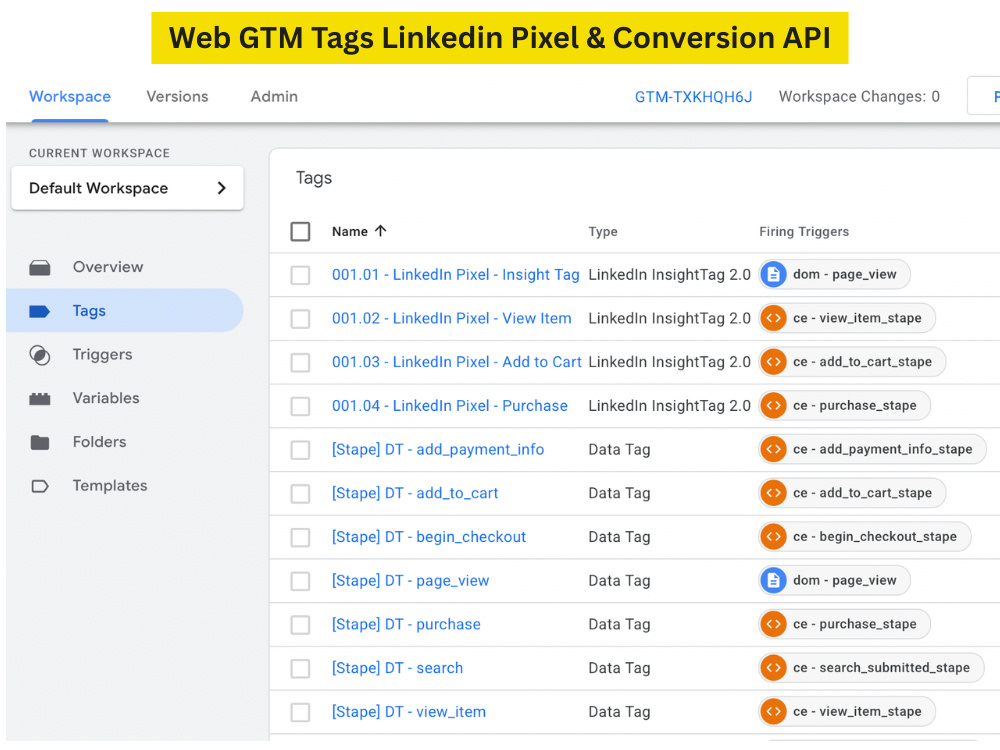Open the GTM-TXKHQH6J container ID link
This screenshot has height=750, width=1000.
click(693, 97)
